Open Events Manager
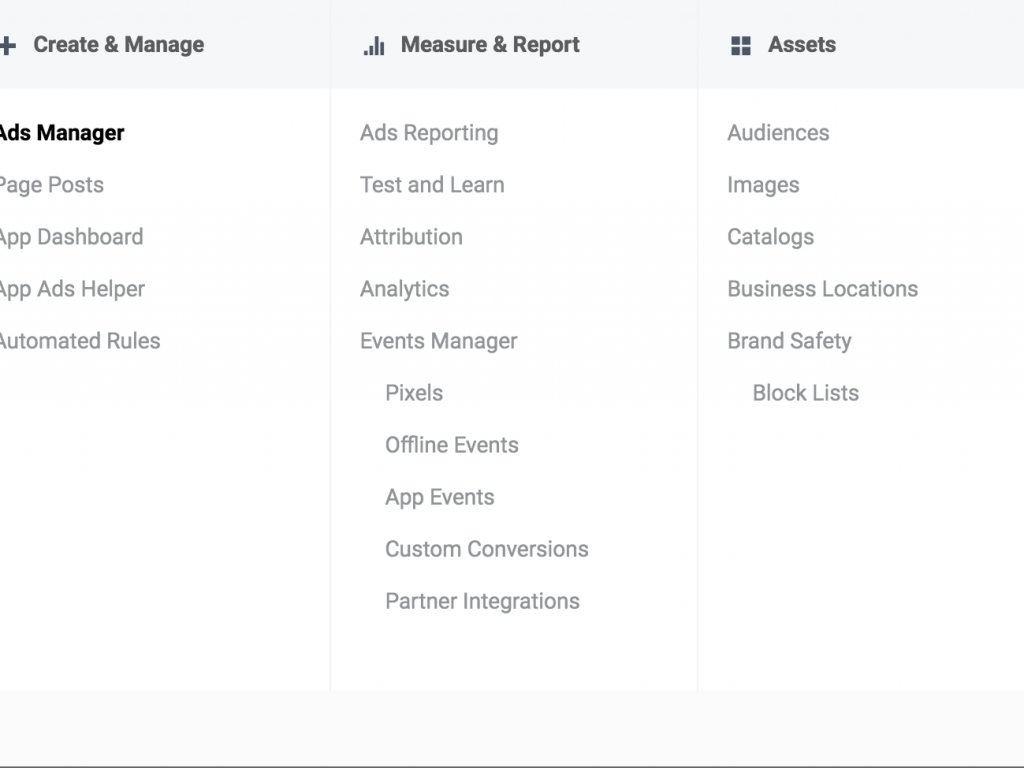This screenshot has width=1024, height=768. (x=439, y=342)
